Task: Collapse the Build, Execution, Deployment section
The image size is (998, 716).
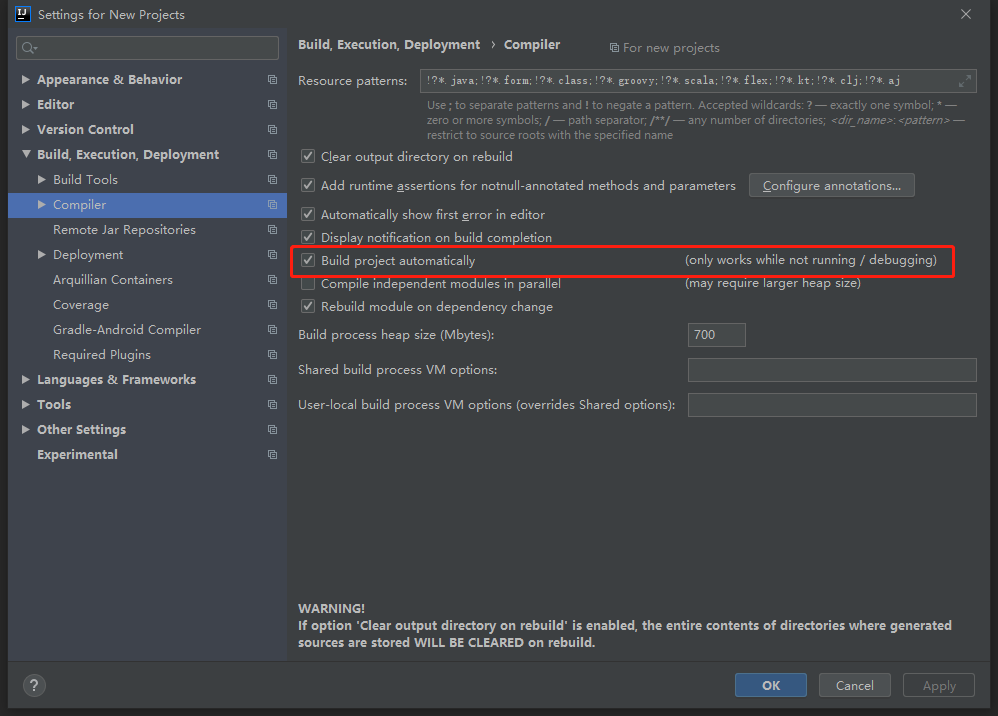Action: point(26,154)
